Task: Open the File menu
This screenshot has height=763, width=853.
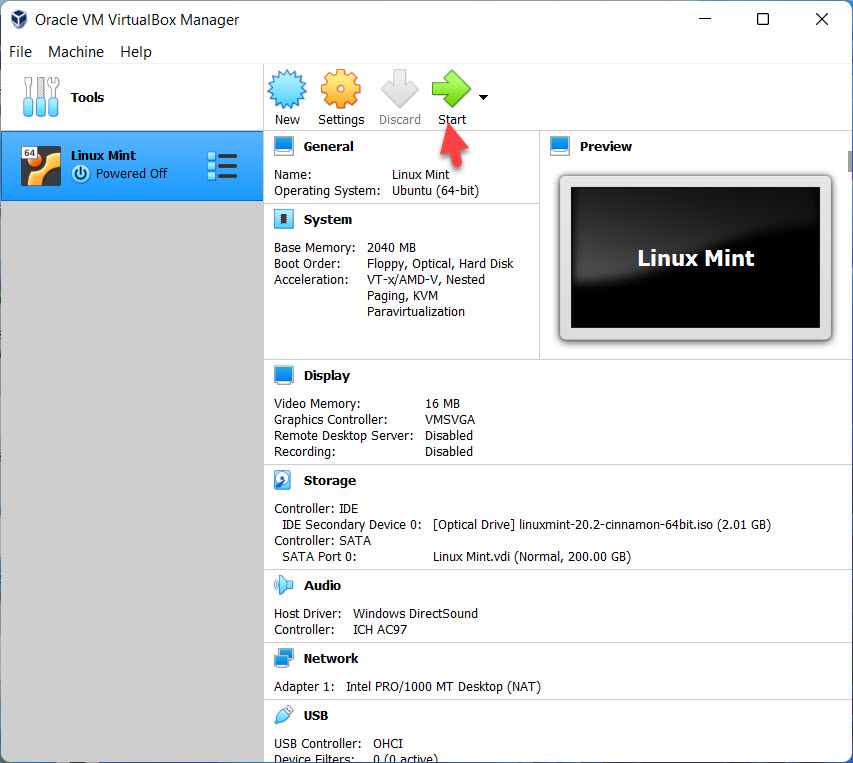Action: (x=20, y=52)
